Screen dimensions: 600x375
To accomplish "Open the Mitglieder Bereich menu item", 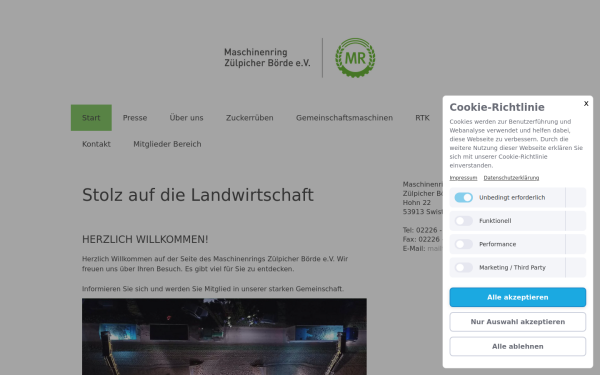I will point(167,144).
